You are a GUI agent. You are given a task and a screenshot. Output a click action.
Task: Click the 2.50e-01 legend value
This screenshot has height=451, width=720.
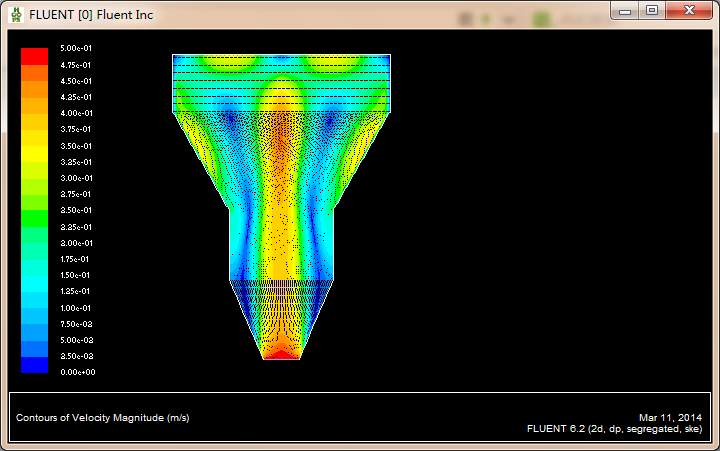[76, 210]
